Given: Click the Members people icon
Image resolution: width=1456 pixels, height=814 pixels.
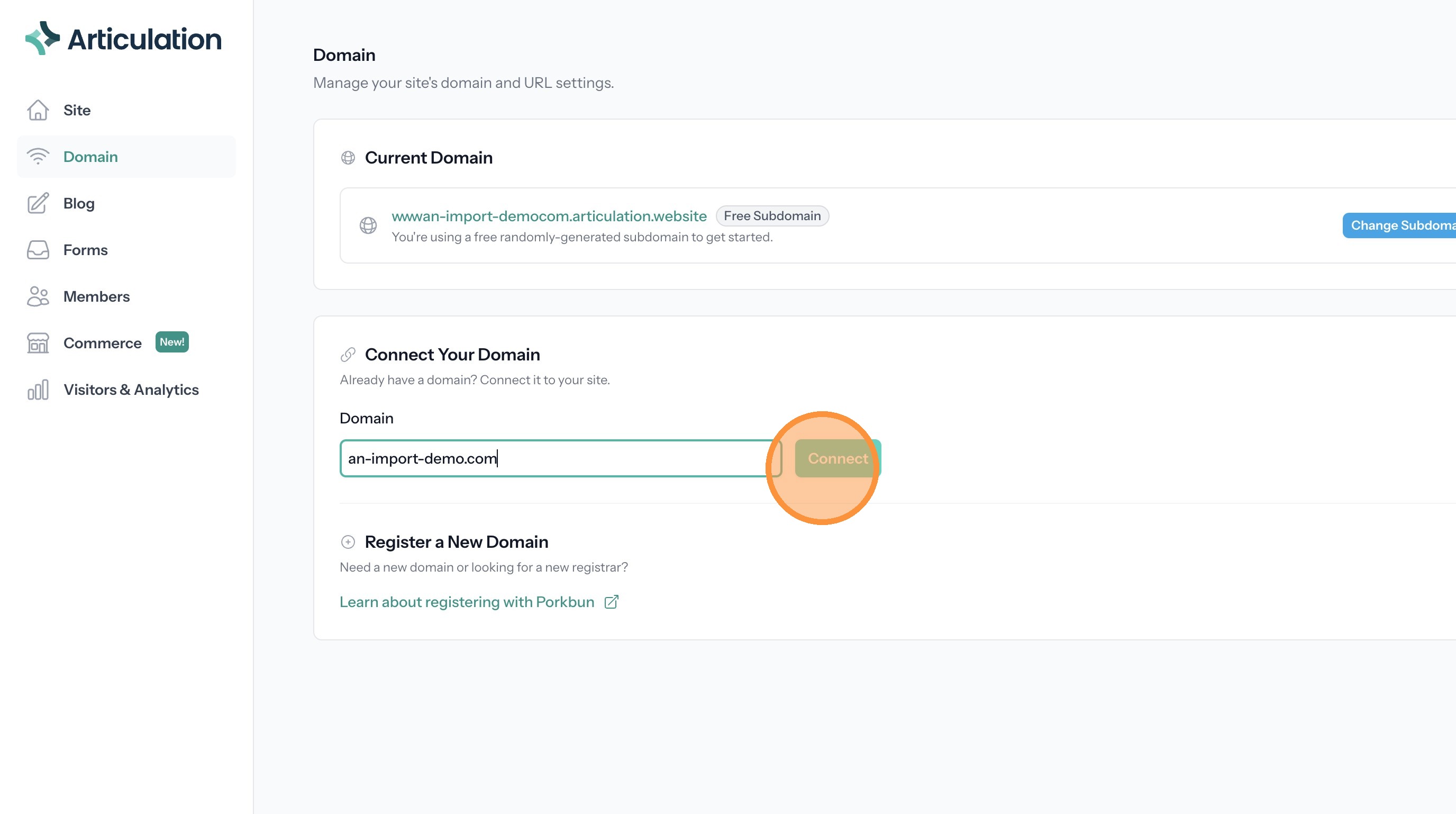Looking at the screenshot, I should click(x=38, y=296).
